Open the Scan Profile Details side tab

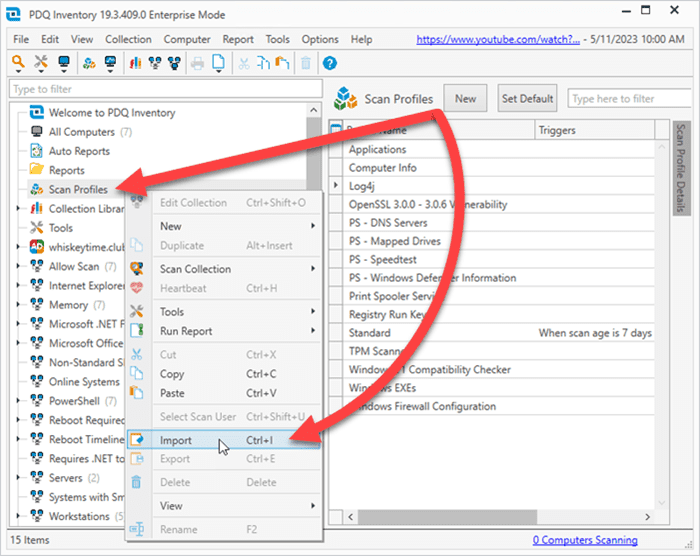tap(681, 168)
